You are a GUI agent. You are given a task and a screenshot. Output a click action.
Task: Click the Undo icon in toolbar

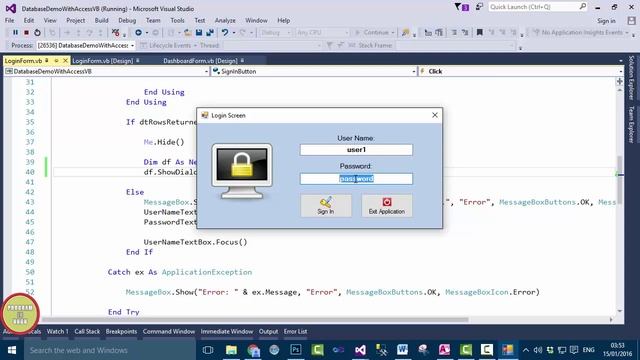[225, 33]
